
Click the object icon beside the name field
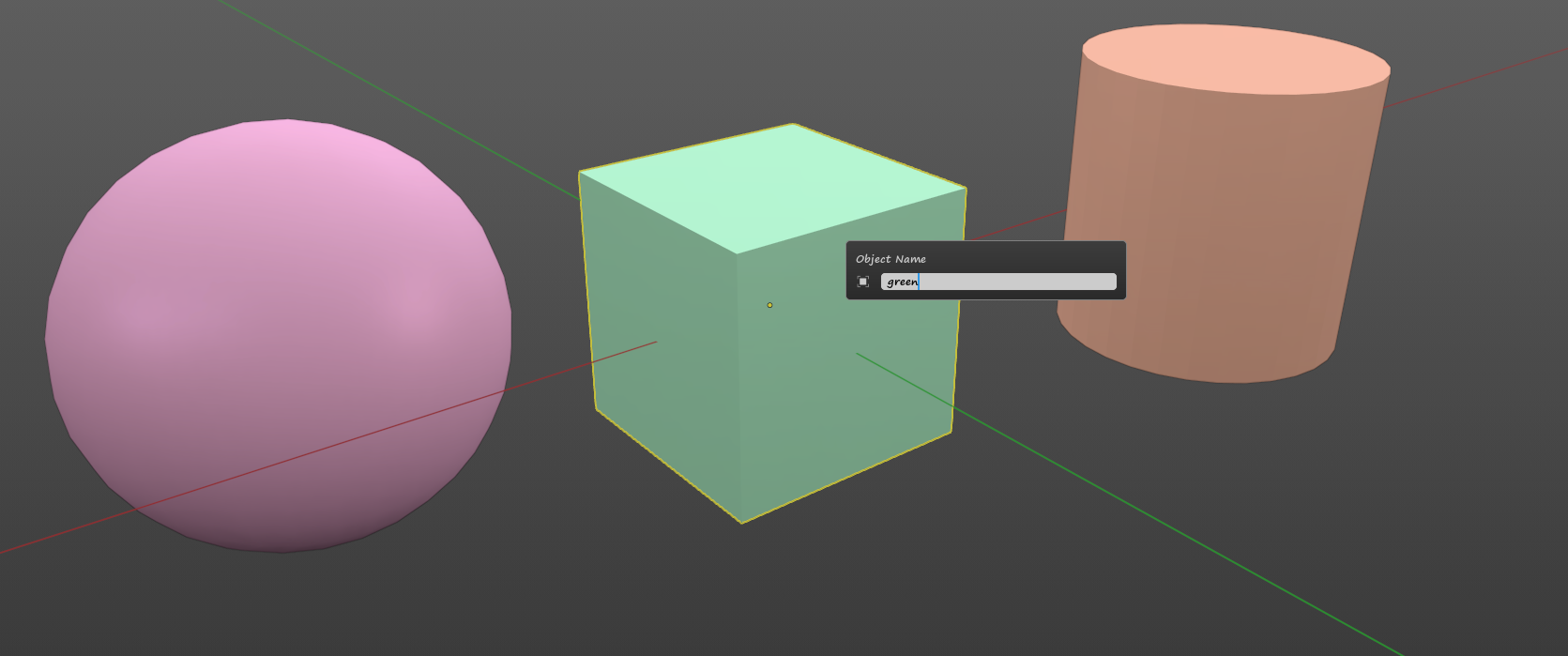[x=863, y=282]
